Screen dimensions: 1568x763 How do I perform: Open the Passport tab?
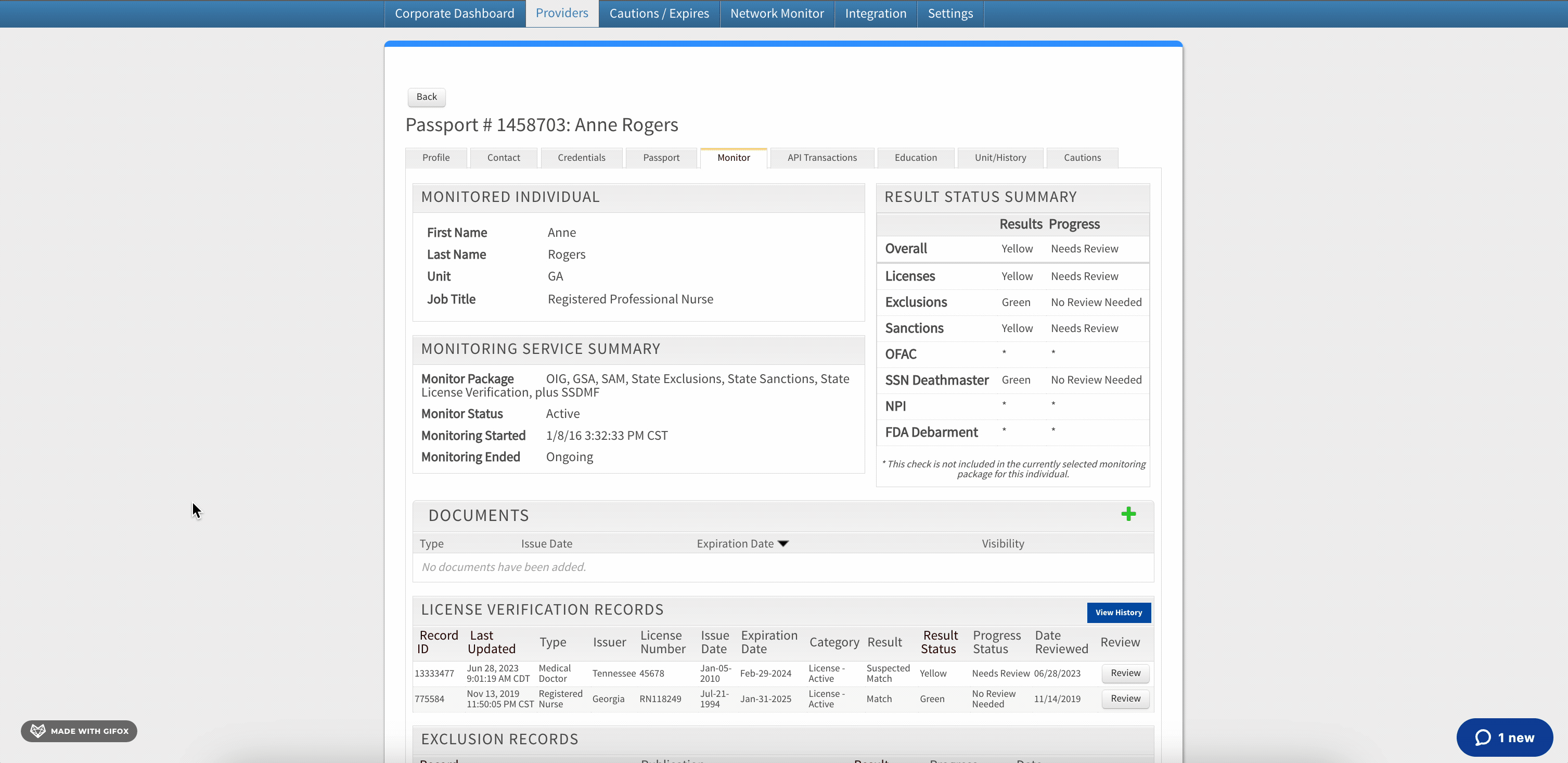pyautogui.click(x=661, y=158)
